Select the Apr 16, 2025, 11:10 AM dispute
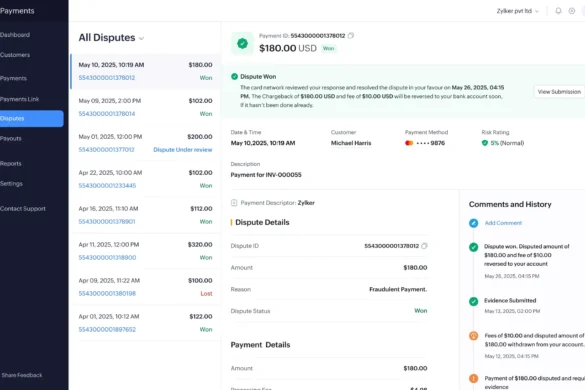Viewport: 585px width, 390px height. [x=146, y=215]
